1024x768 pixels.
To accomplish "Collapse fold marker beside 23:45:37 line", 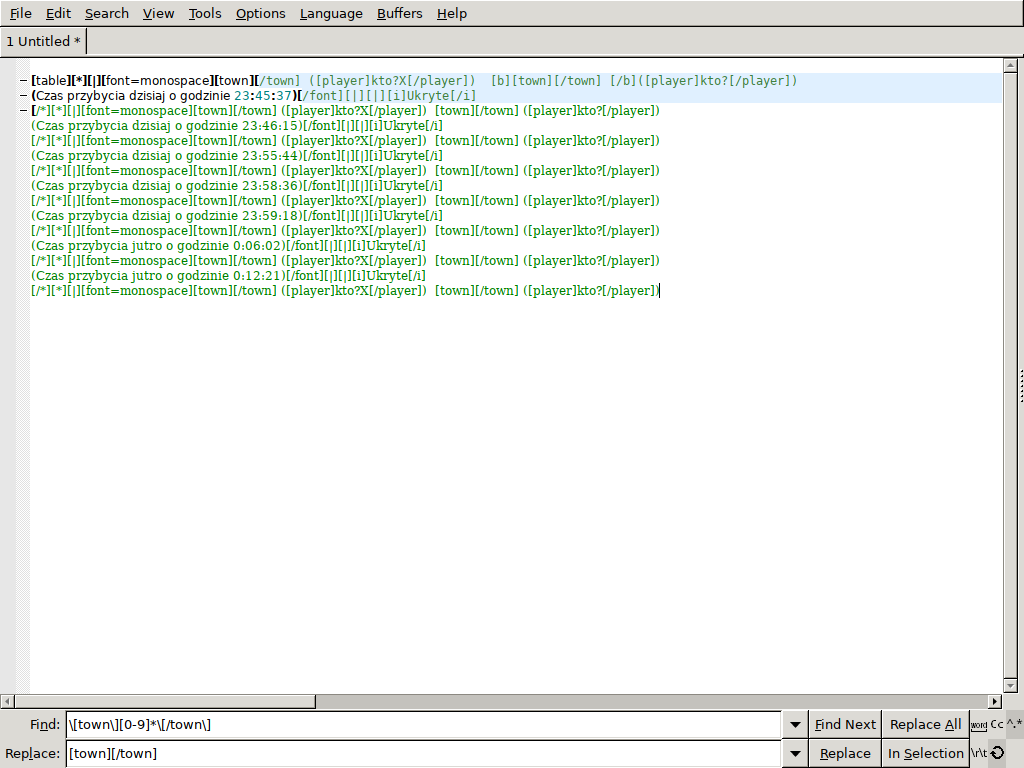I will coord(24,96).
